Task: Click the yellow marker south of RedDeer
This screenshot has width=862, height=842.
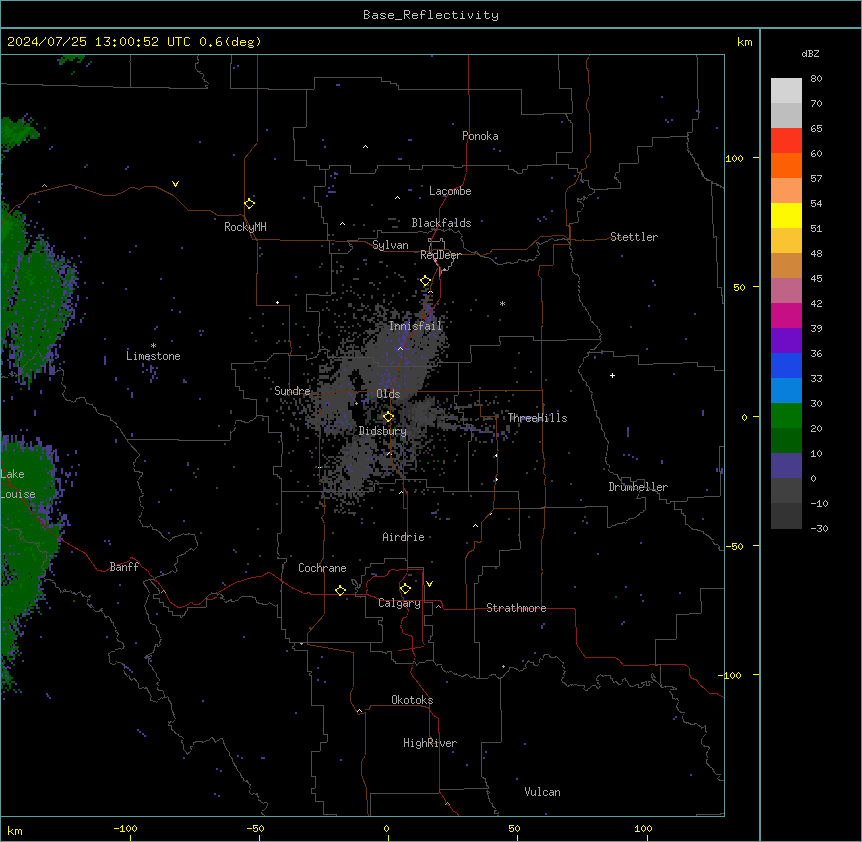Action: tap(426, 281)
